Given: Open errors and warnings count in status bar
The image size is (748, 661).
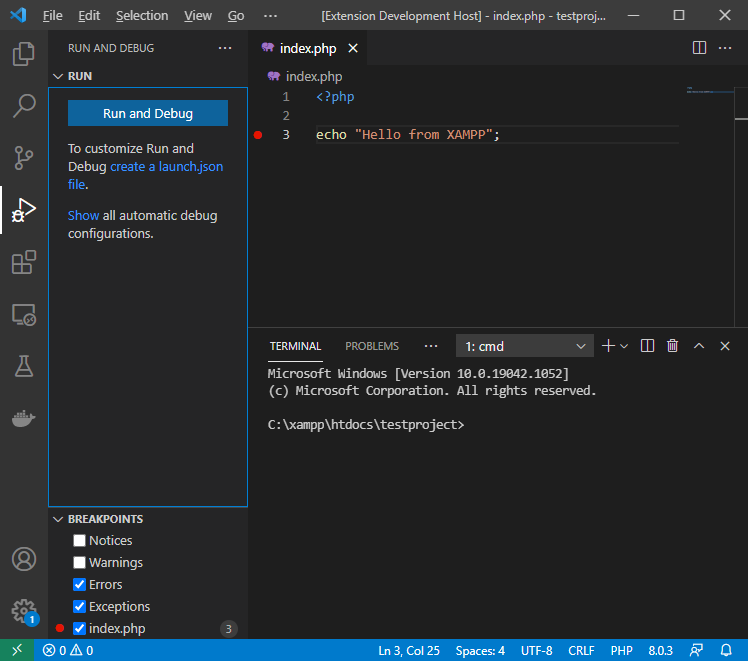Looking at the screenshot, I should pos(68,650).
